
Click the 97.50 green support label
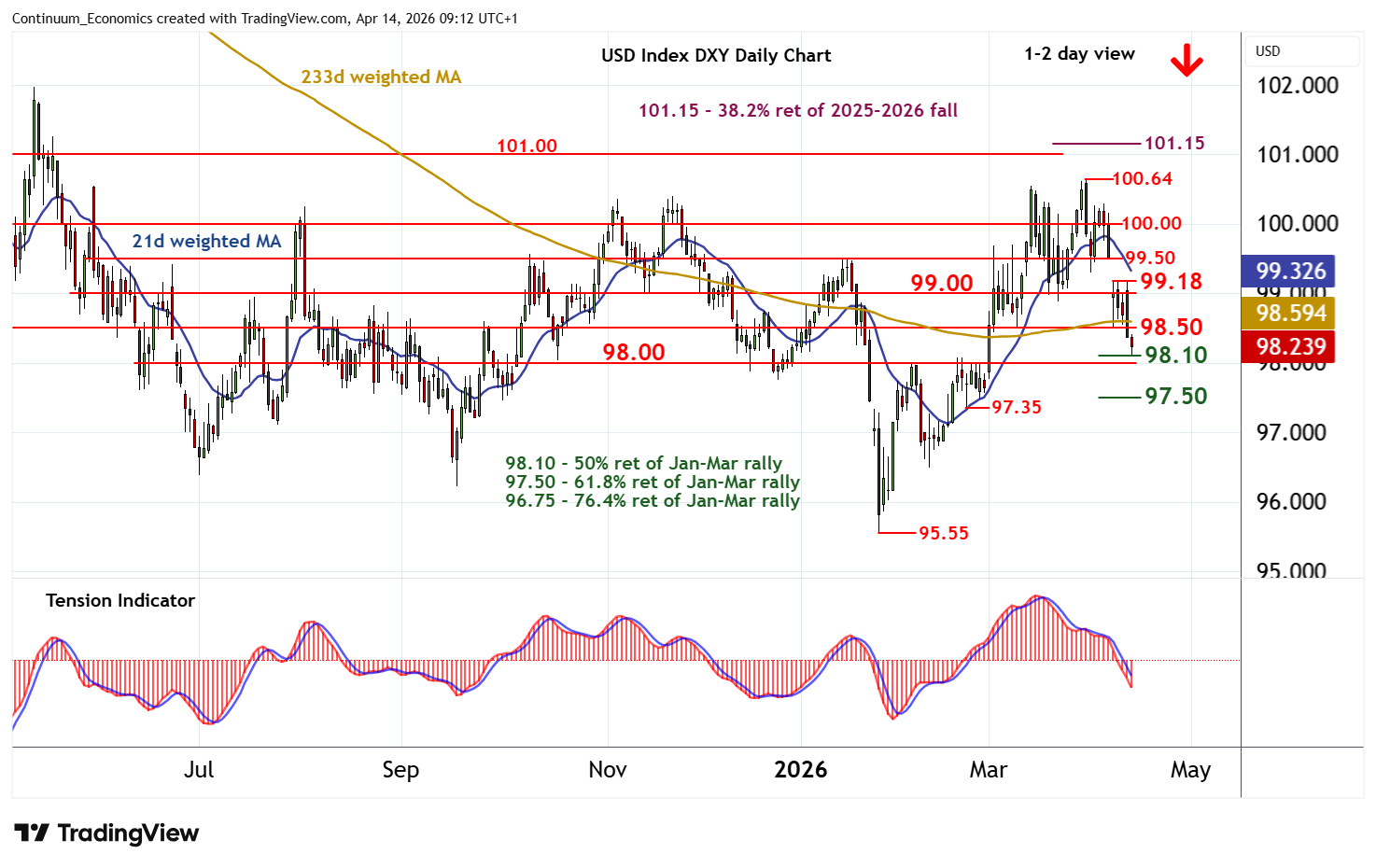(1175, 396)
